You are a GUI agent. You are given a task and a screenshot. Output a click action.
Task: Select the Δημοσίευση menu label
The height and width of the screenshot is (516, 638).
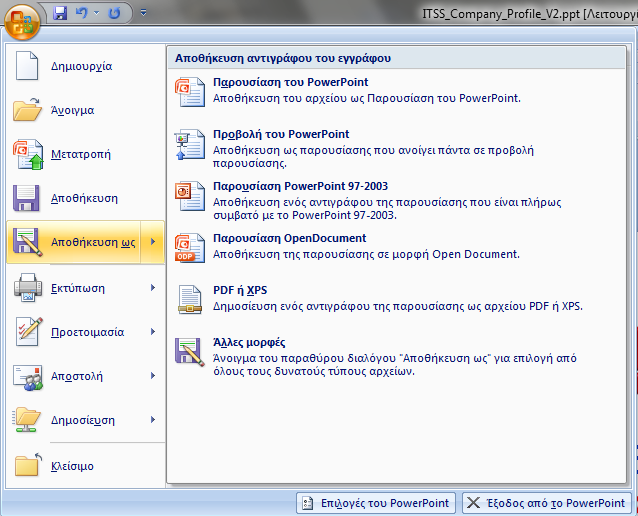(83, 420)
